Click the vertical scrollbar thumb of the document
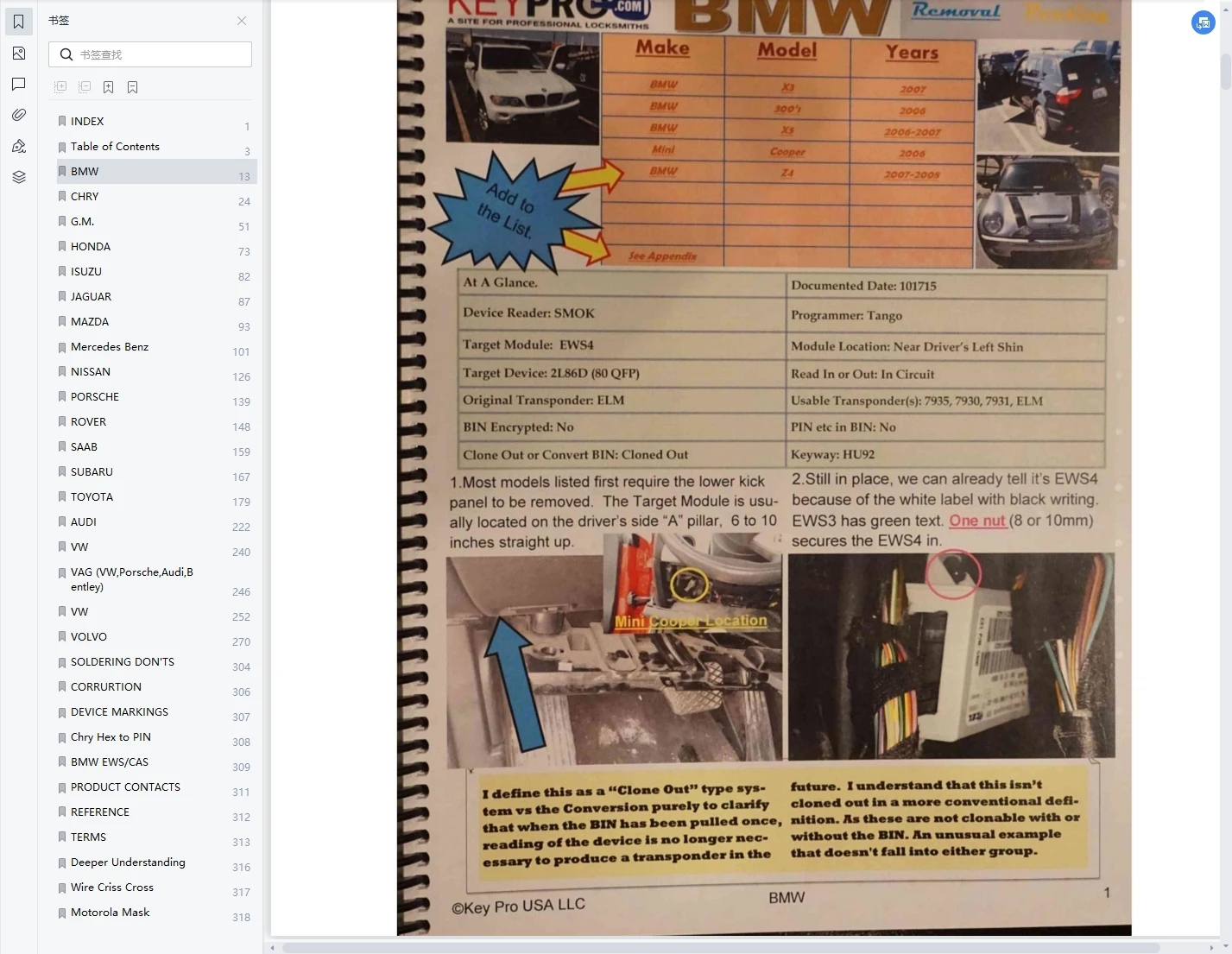Viewport: 1232px width, 954px height. (x=1226, y=70)
